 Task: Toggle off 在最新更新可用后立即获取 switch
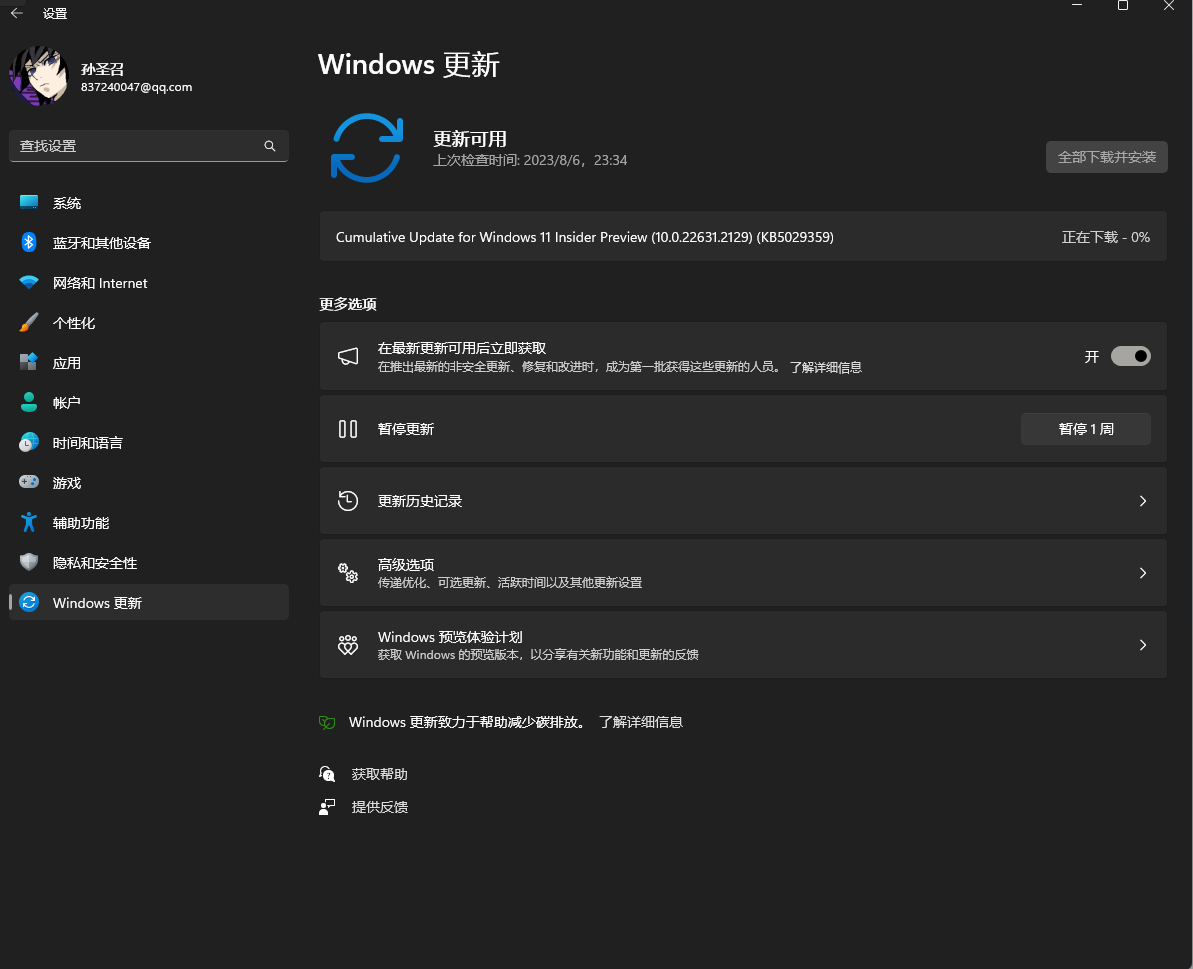click(1130, 356)
